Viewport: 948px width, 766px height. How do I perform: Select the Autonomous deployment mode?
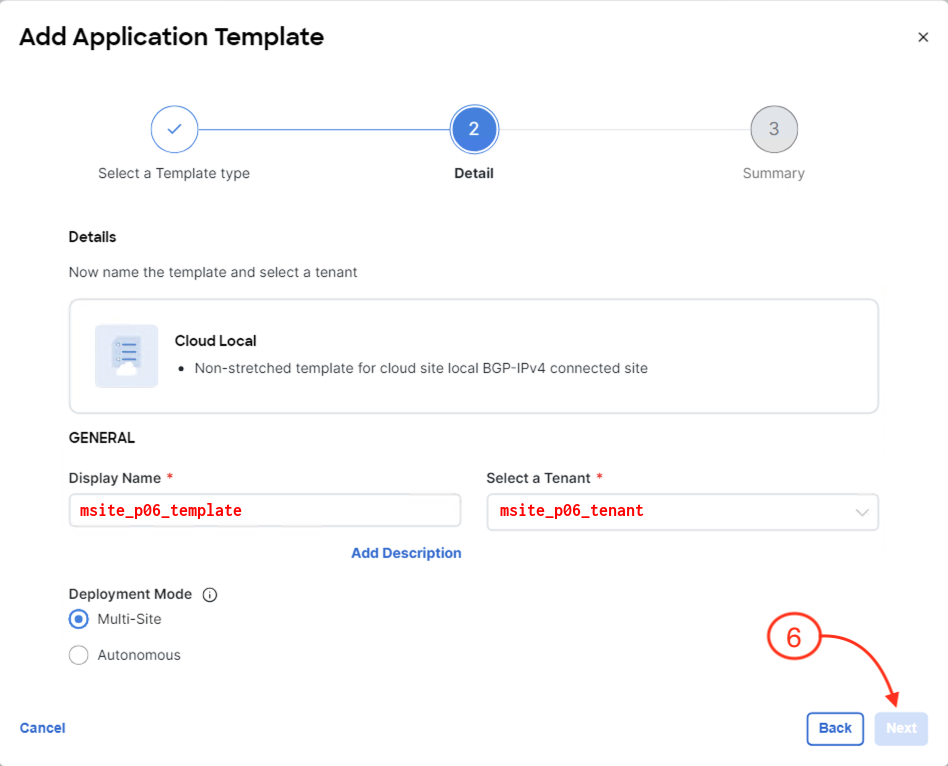(79, 655)
